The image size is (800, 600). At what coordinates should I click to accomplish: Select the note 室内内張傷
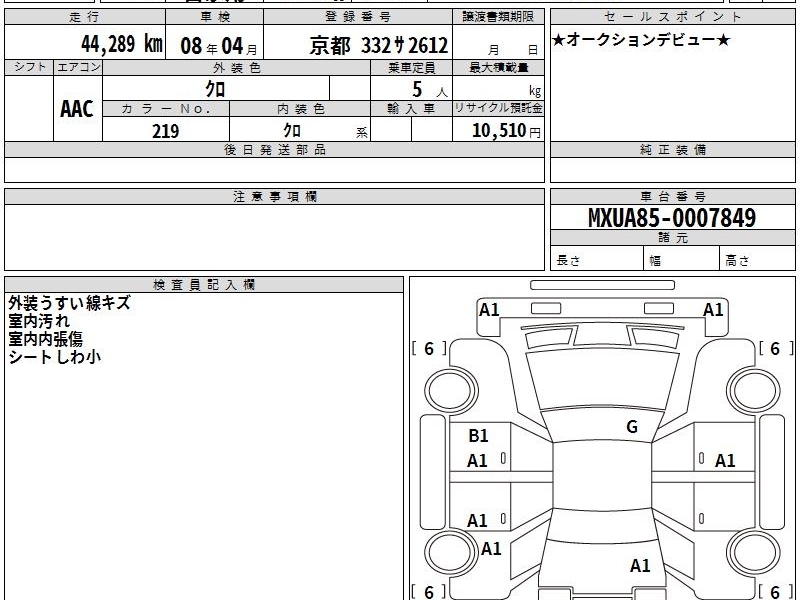(x=45, y=339)
